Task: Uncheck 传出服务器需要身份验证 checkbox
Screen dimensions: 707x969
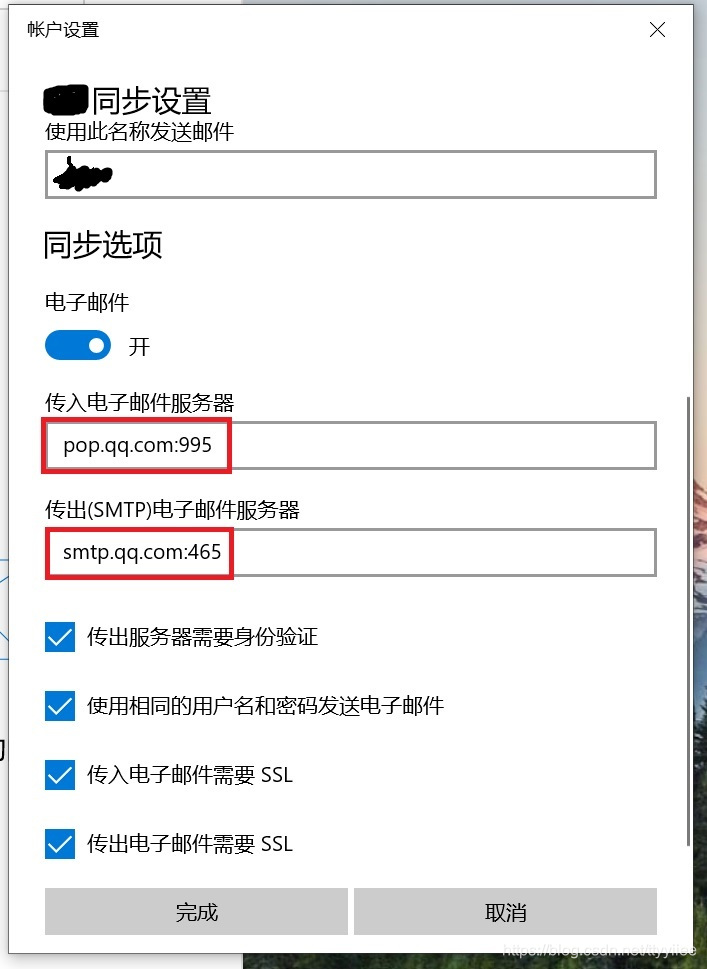Action: click(60, 637)
